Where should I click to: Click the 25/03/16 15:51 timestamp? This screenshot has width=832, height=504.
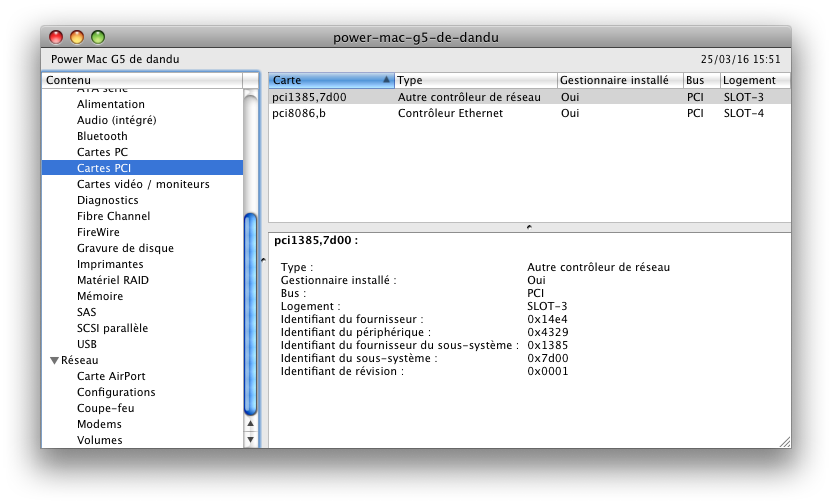click(x=741, y=59)
